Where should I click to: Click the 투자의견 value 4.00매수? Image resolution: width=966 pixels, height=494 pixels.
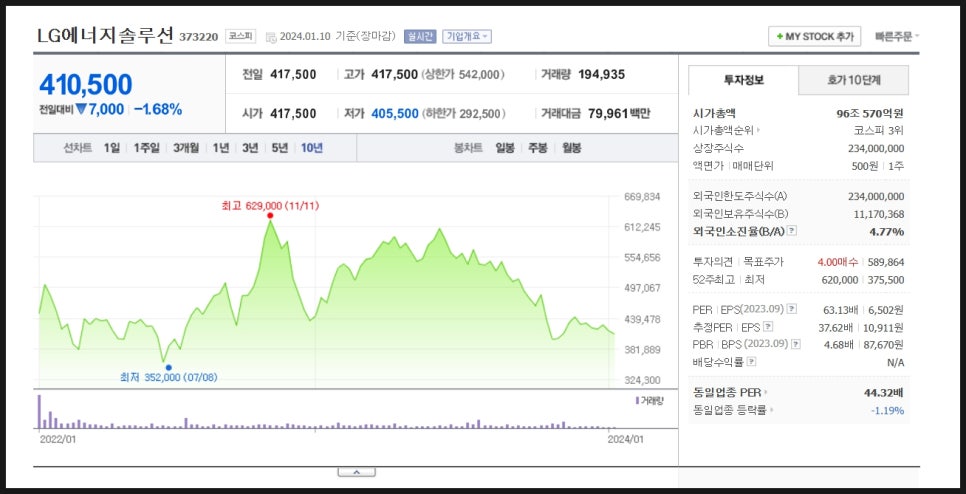tap(837, 262)
